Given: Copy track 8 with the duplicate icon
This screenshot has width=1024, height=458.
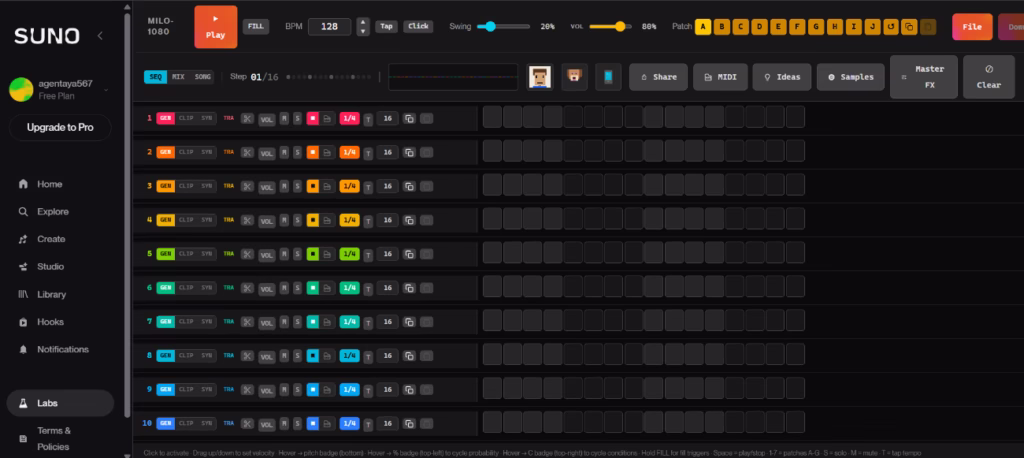Looking at the screenshot, I should (x=409, y=355).
